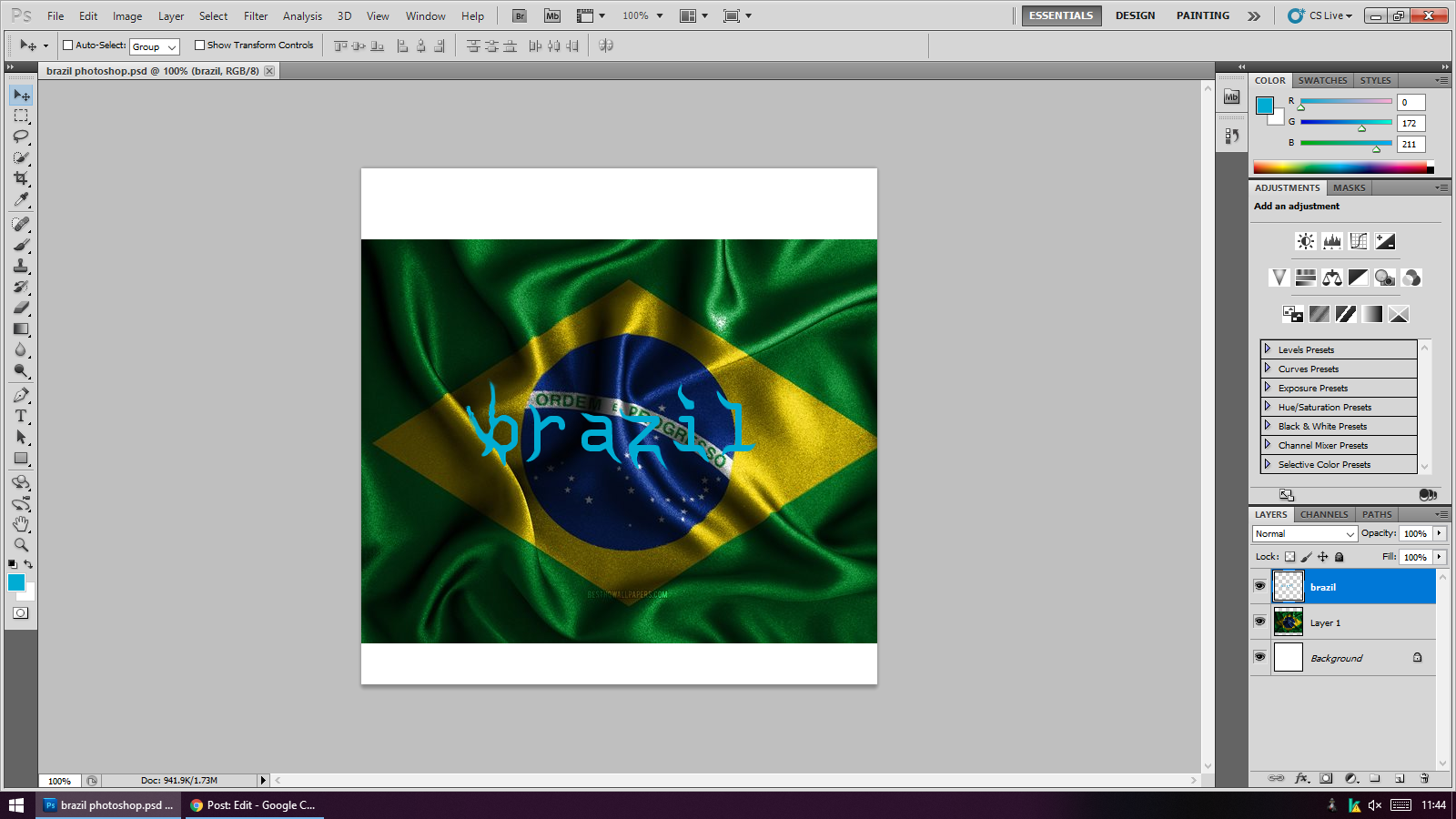This screenshot has width=1456, height=819.
Task: Select the Zoom tool
Action: (x=21, y=545)
